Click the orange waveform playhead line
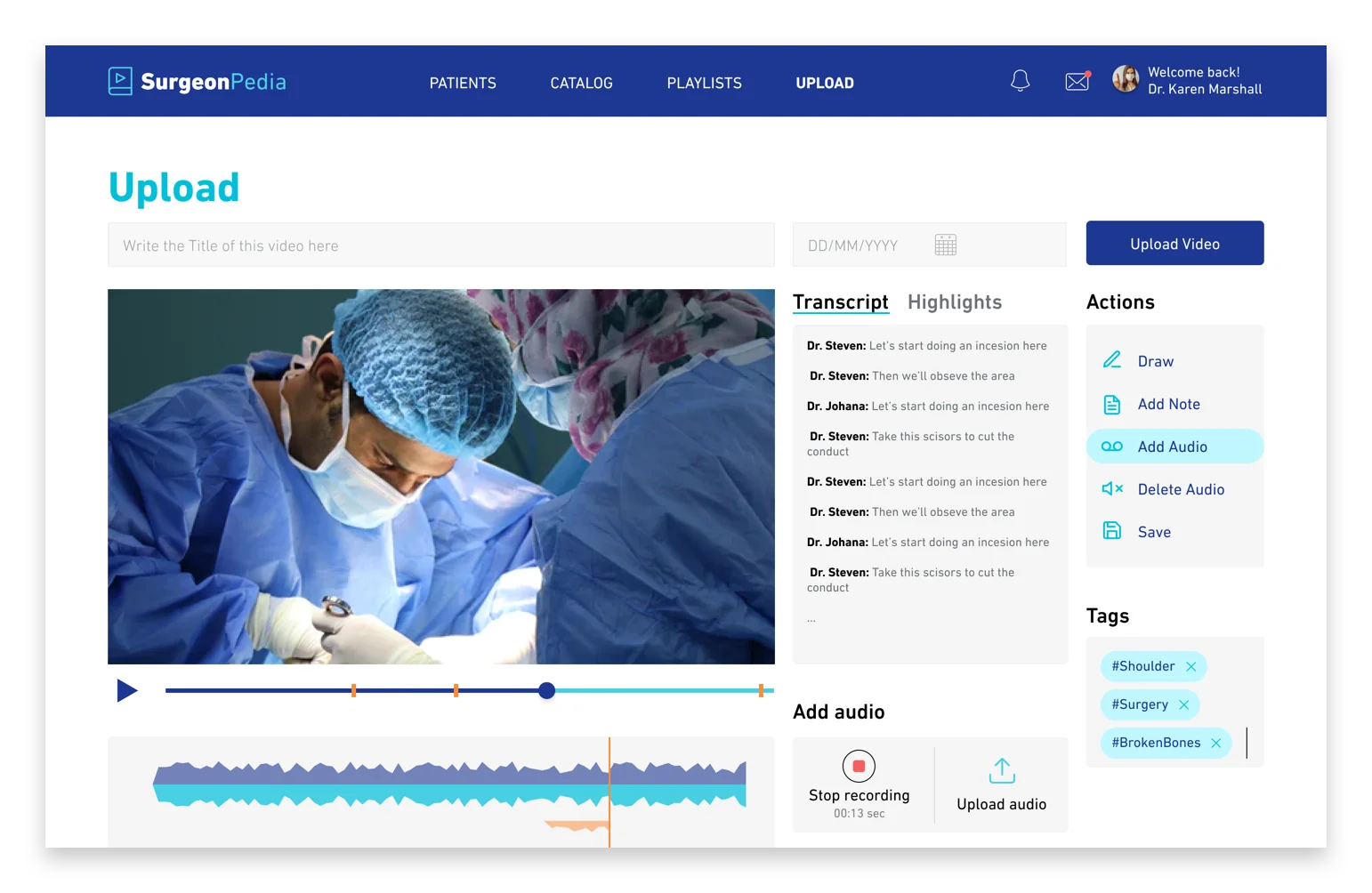The width and height of the screenshot is (1372, 893). coord(609,792)
